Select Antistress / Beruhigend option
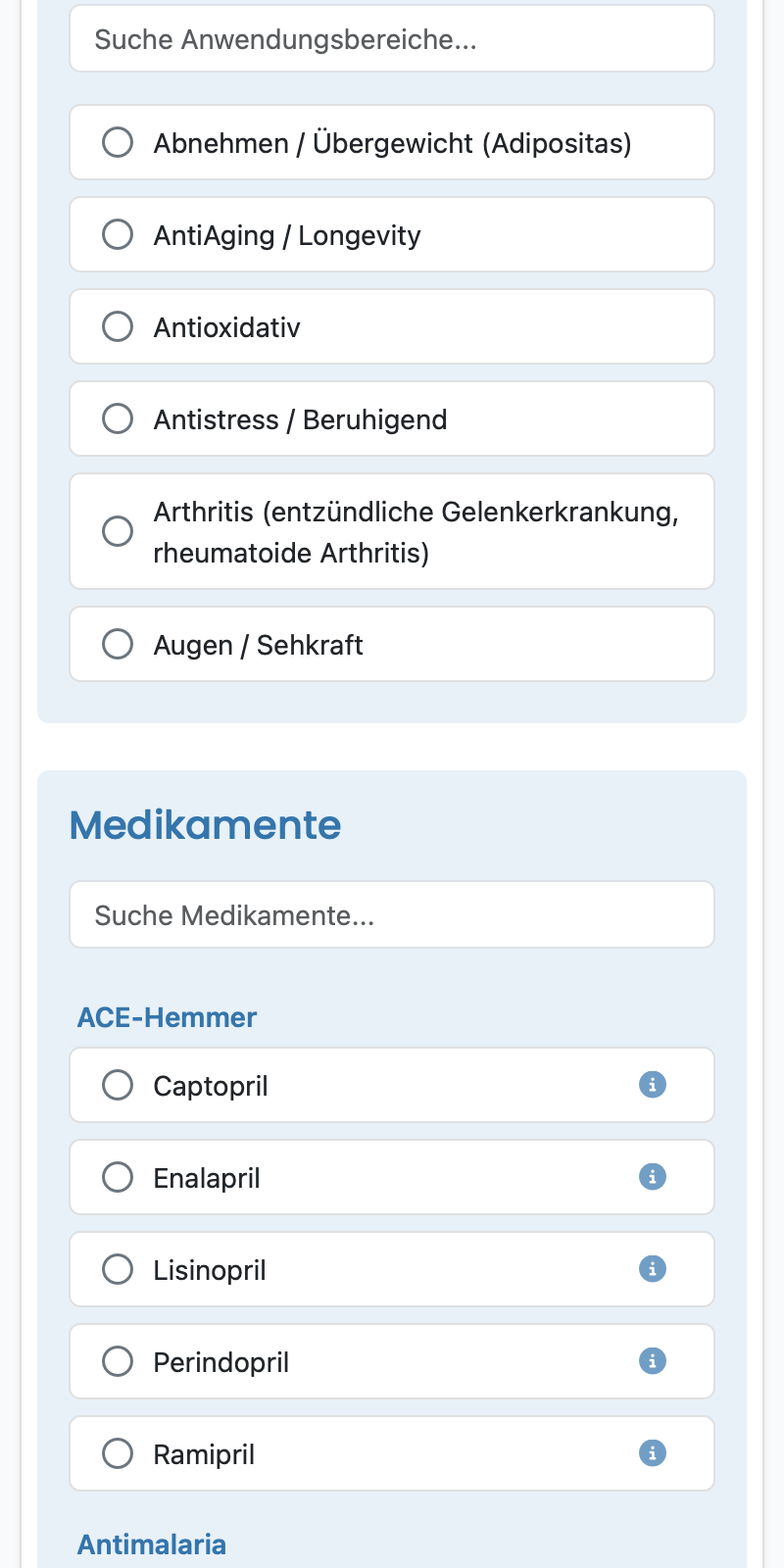Screen dimensions: 784x1568 point(118,418)
